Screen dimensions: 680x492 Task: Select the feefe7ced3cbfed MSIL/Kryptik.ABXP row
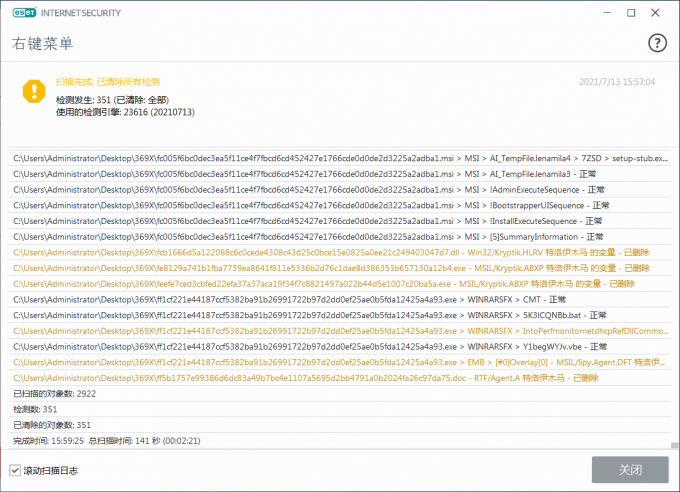(340, 284)
